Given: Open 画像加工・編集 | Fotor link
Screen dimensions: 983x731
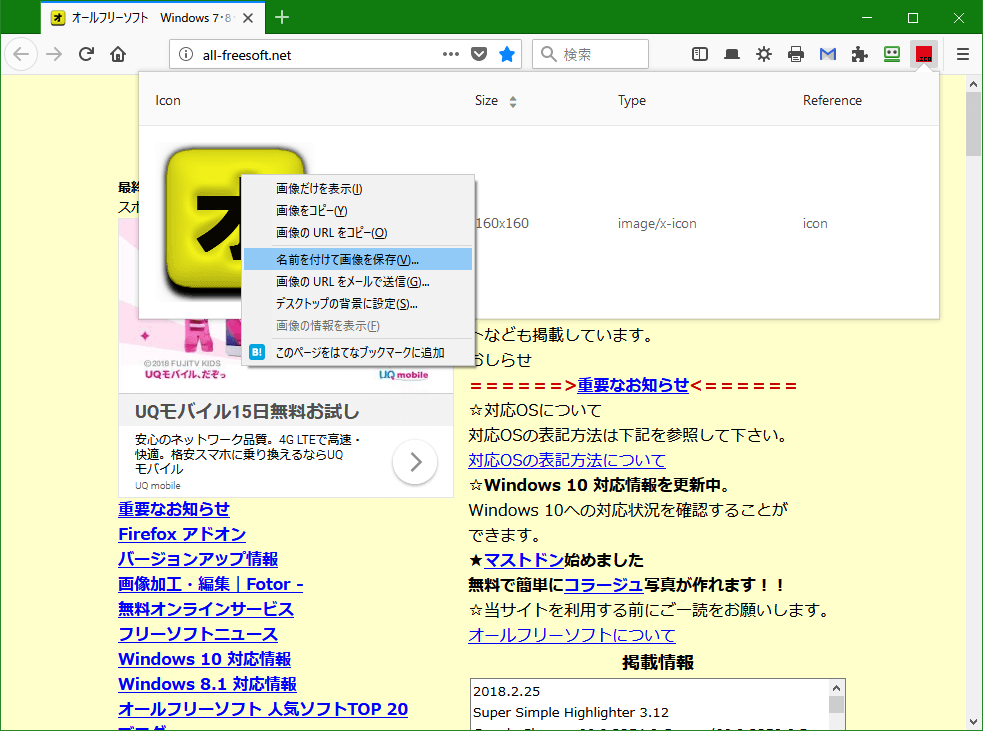Looking at the screenshot, I should tap(211, 584).
